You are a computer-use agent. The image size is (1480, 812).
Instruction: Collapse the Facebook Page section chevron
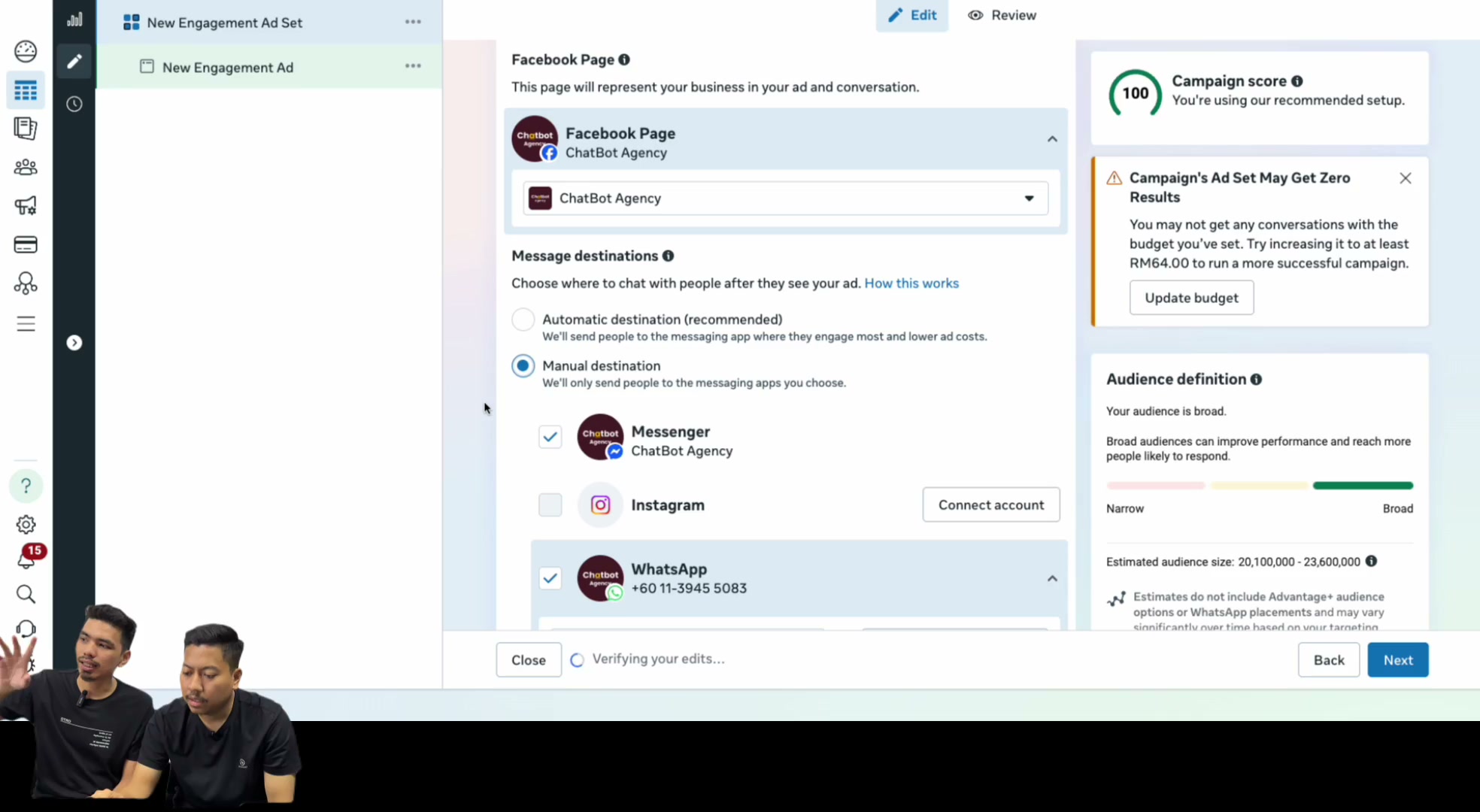click(x=1052, y=139)
